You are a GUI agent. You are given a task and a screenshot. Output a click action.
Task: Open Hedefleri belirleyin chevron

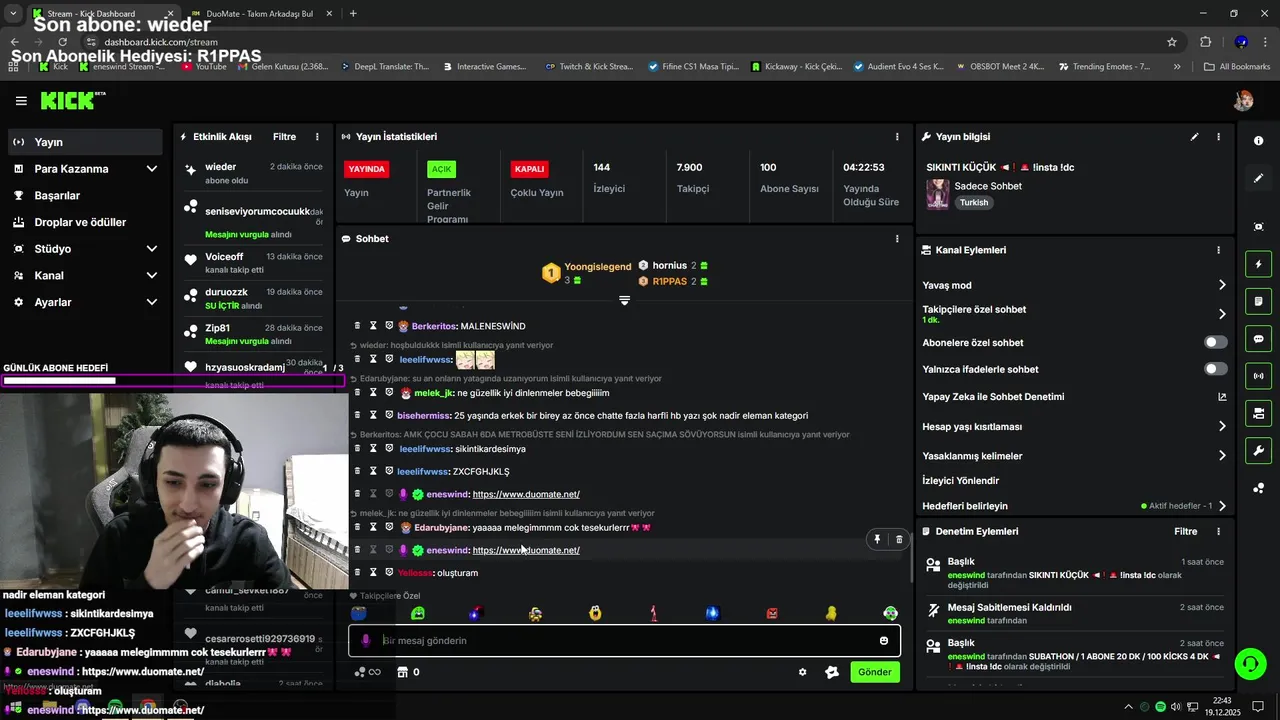(1221, 506)
